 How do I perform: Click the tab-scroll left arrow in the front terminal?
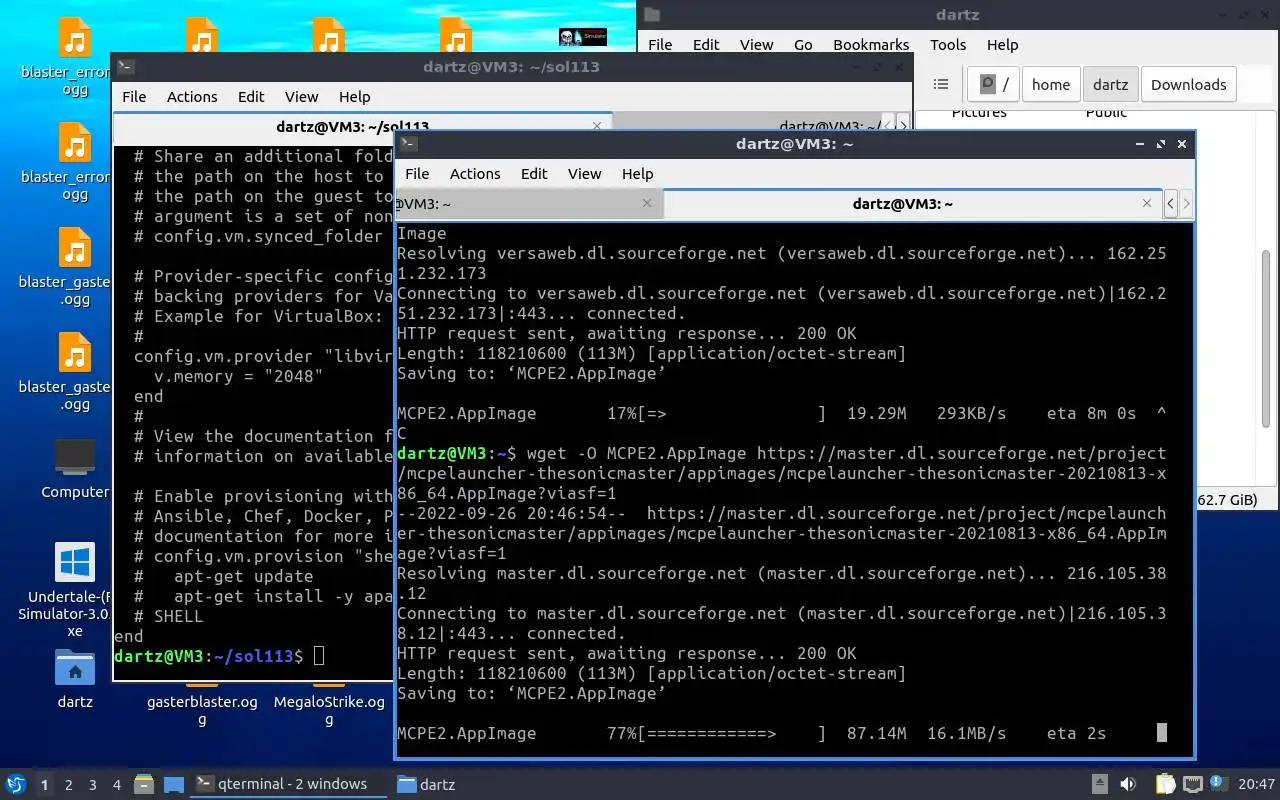point(1170,203)
